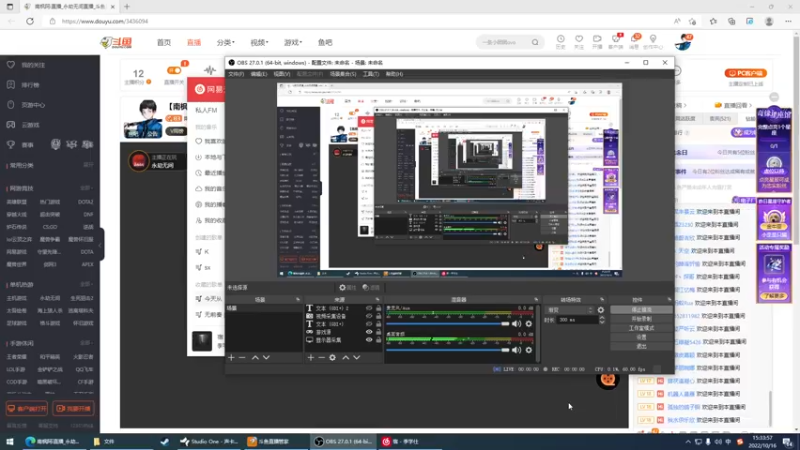The width and height of the screenshot is (800, 450).
Task: Open the client download icon in Douyu header
Action: click(616, 39)
